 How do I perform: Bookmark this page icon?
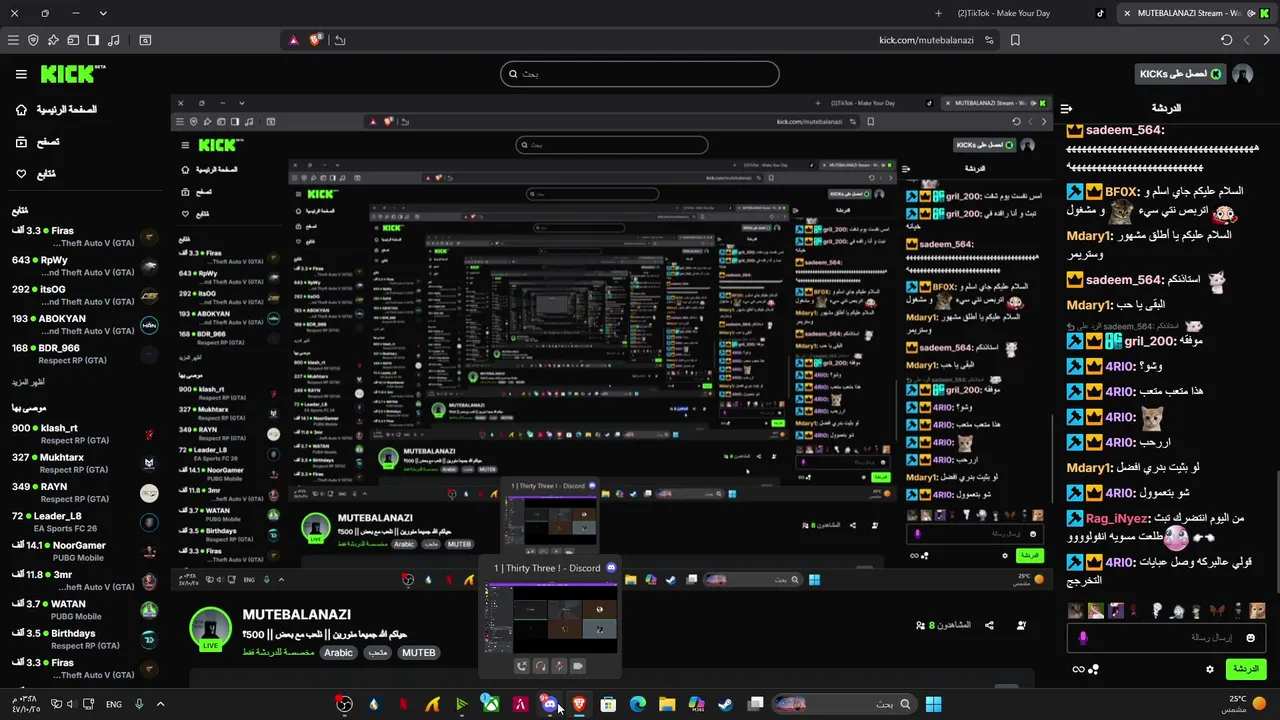(1015, 40)
